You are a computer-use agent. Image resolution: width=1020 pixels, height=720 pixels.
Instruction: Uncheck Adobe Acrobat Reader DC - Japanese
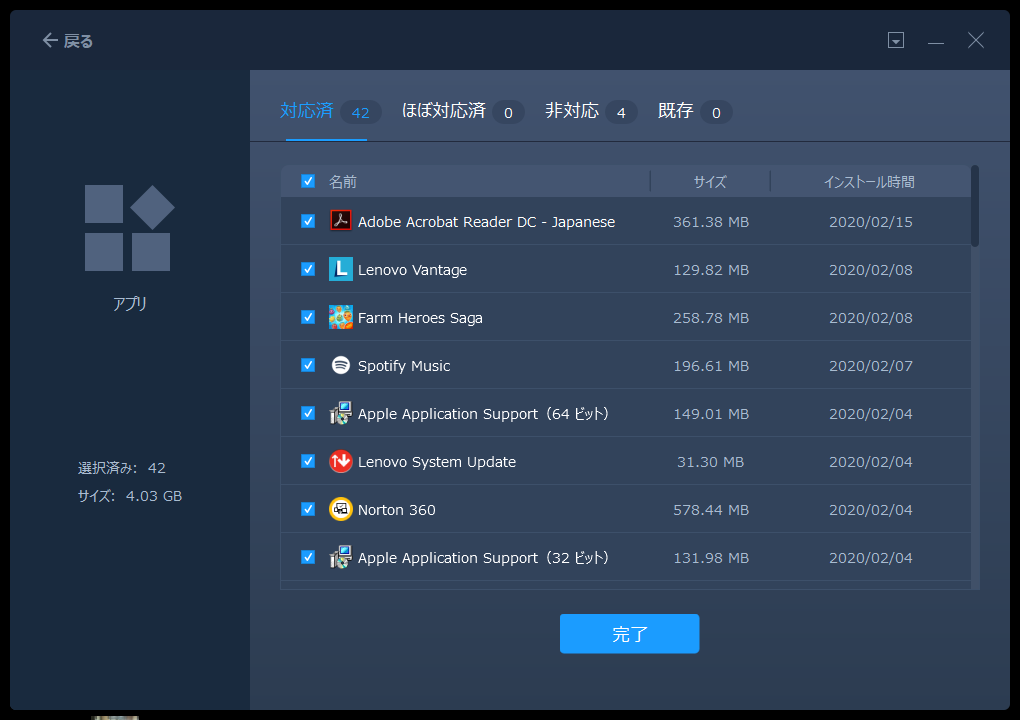(308, 221)
